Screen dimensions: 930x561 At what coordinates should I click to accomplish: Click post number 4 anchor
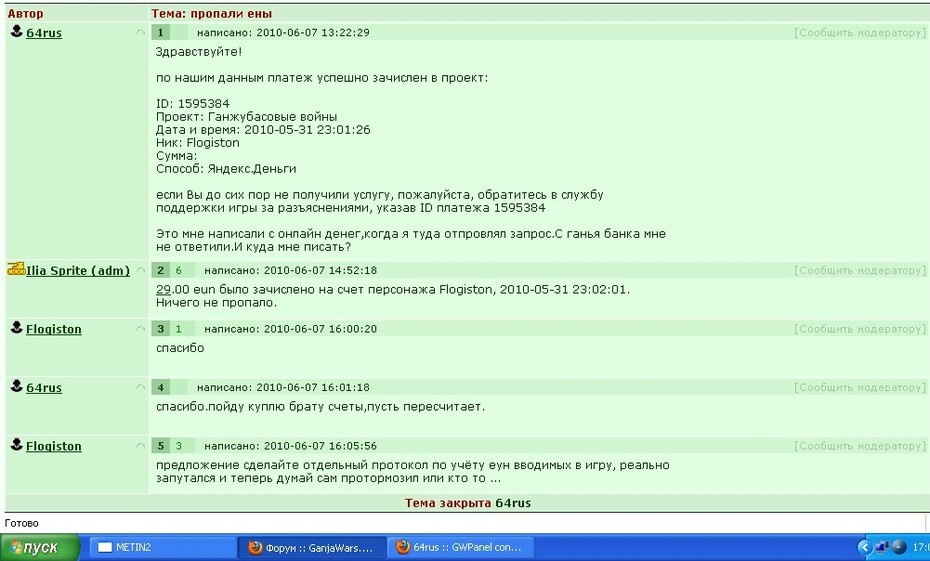pyautogui.click(x=160, y=387)
